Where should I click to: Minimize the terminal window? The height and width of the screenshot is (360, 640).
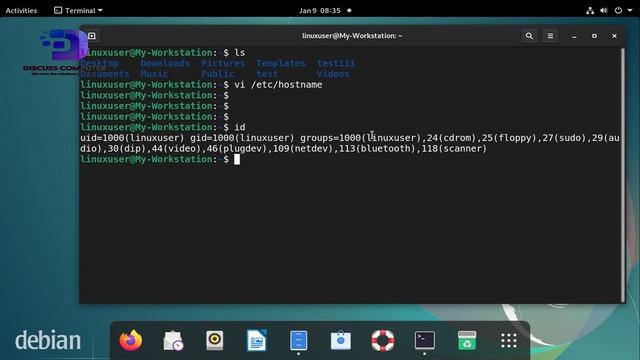click(x=574, y=36)
